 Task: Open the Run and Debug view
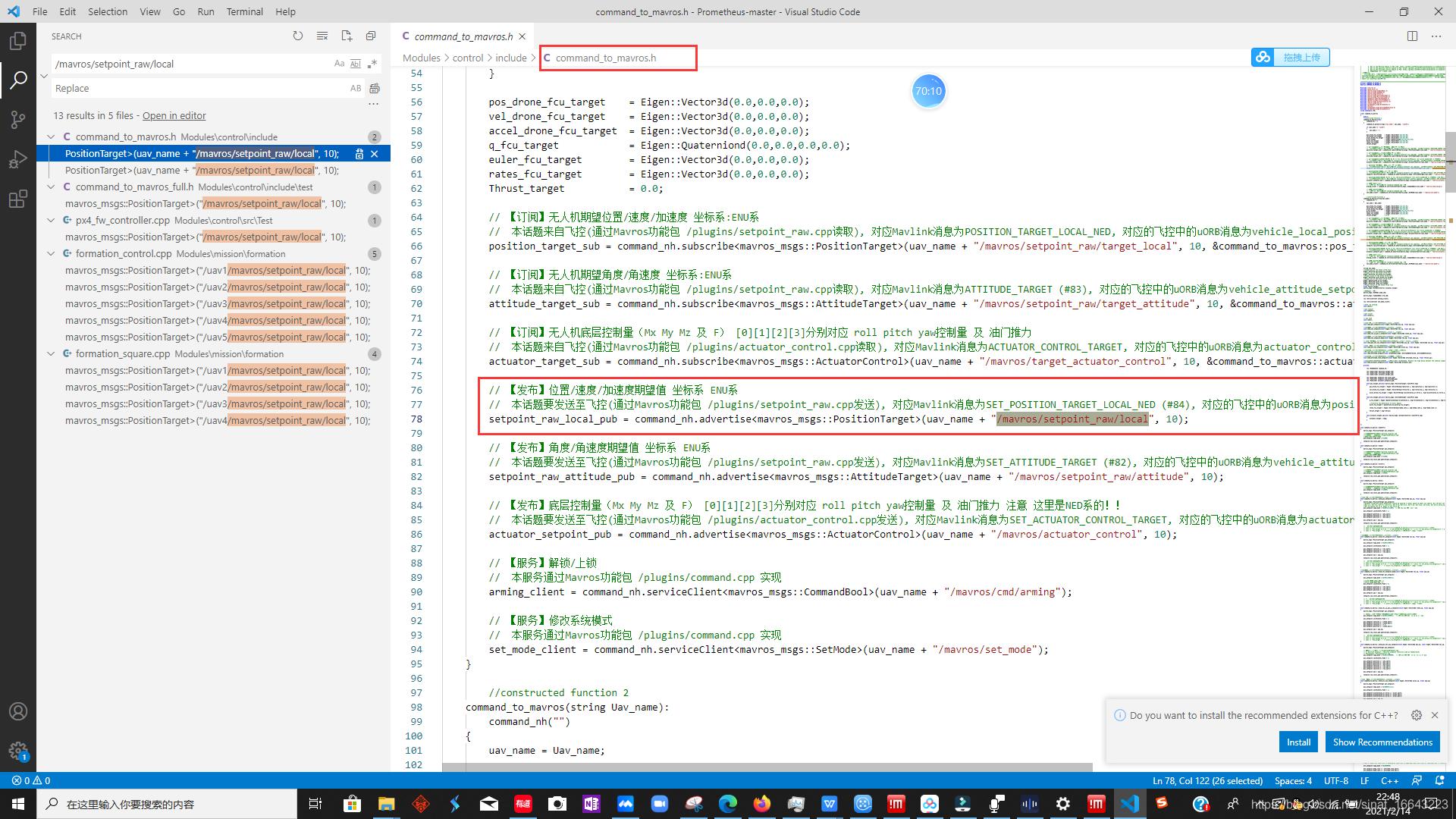(x=18, y=158)
